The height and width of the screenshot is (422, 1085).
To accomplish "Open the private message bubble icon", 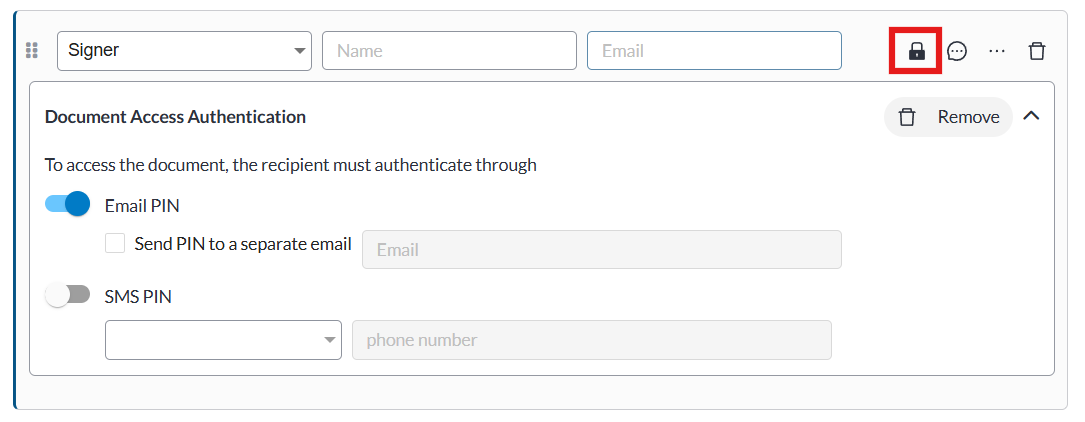I will coord(957,51).
